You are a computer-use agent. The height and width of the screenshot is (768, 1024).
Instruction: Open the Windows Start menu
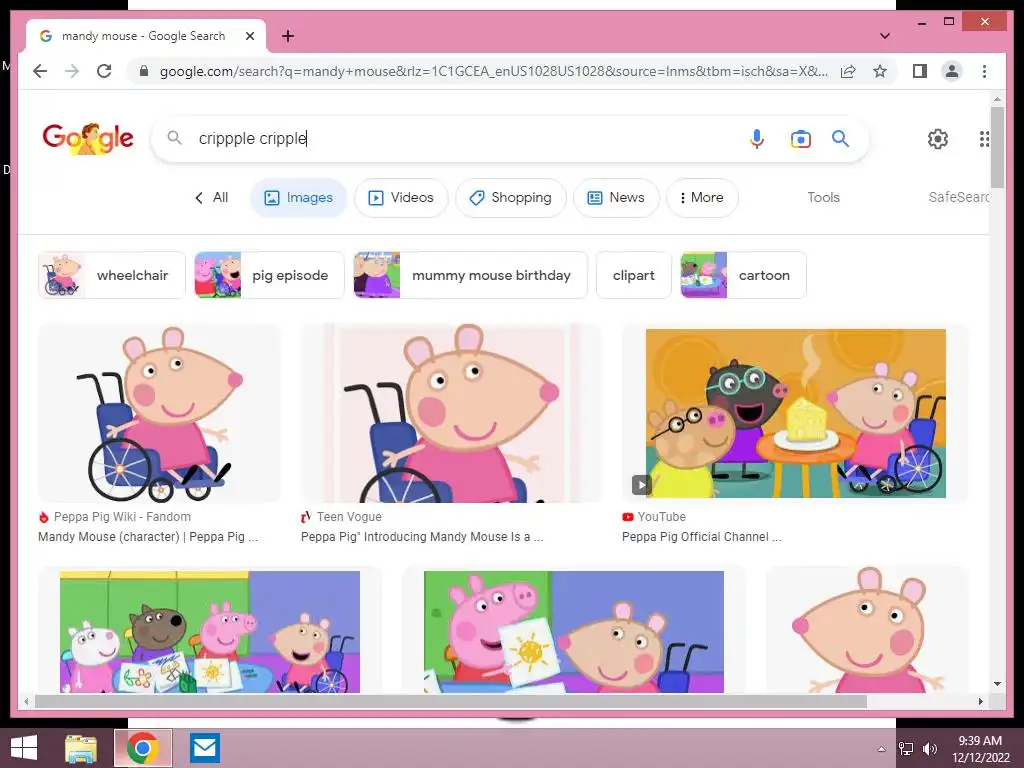(24, 748)
